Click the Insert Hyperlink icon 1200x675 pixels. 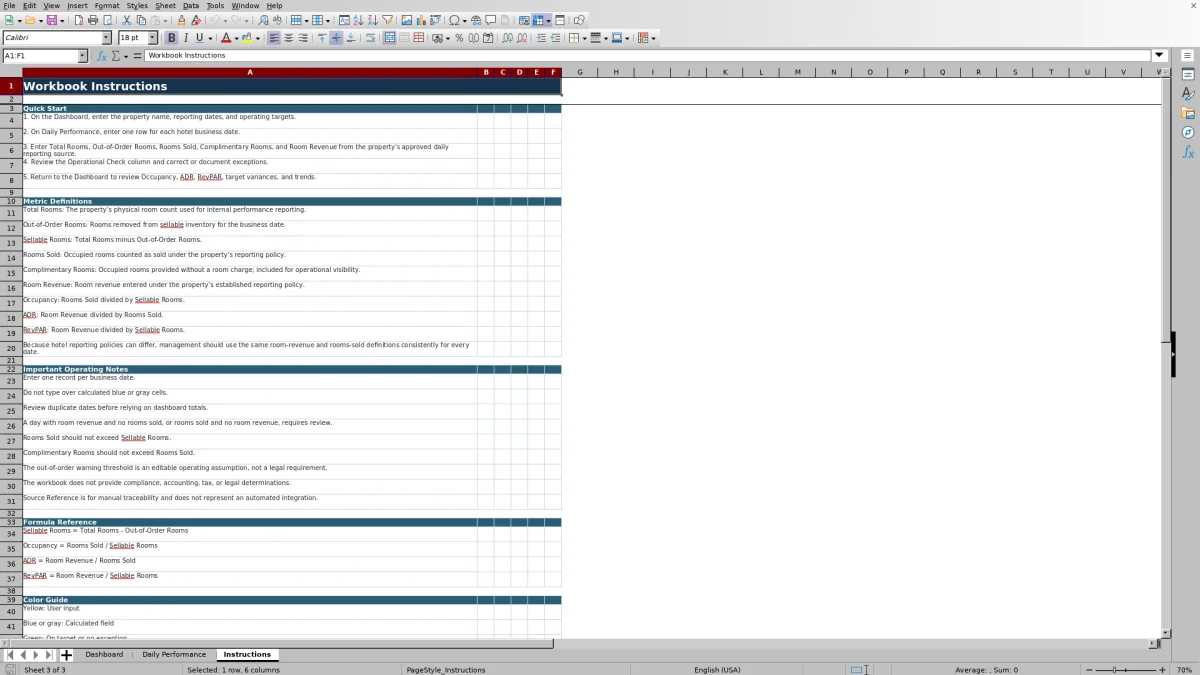point(476,20)
